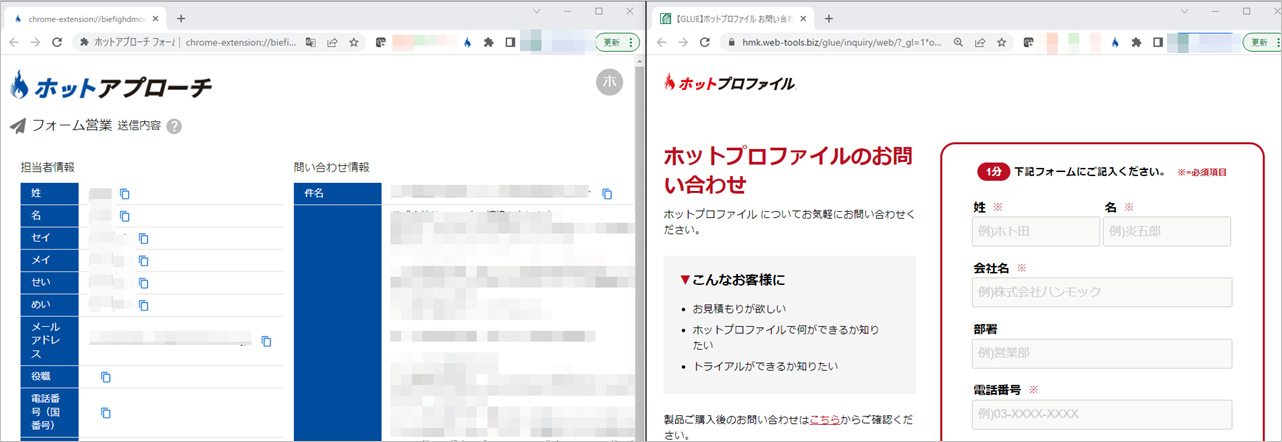Copy the 役職 field value
Image resolution: width=1282 pixels, height=442 pixels.
[106, 377]
